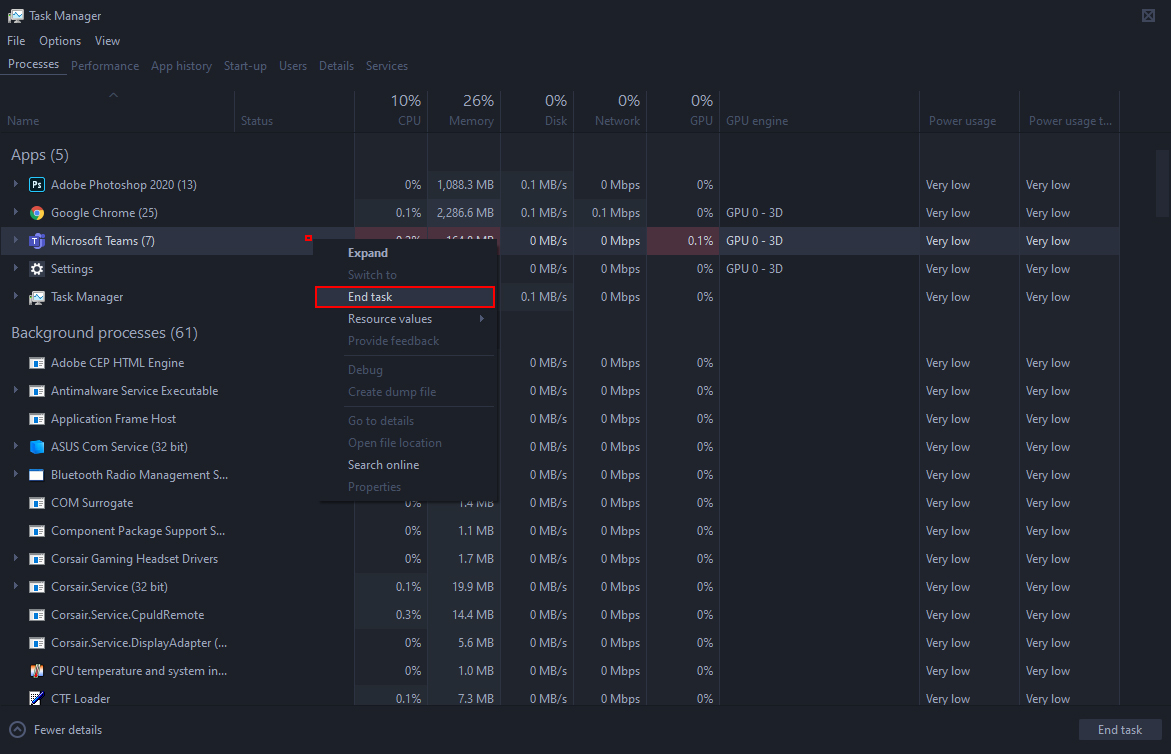1171x754 pixels.
Task: Sort by the CPU column header
Action: pyautogui.click(x=391, y=110)
